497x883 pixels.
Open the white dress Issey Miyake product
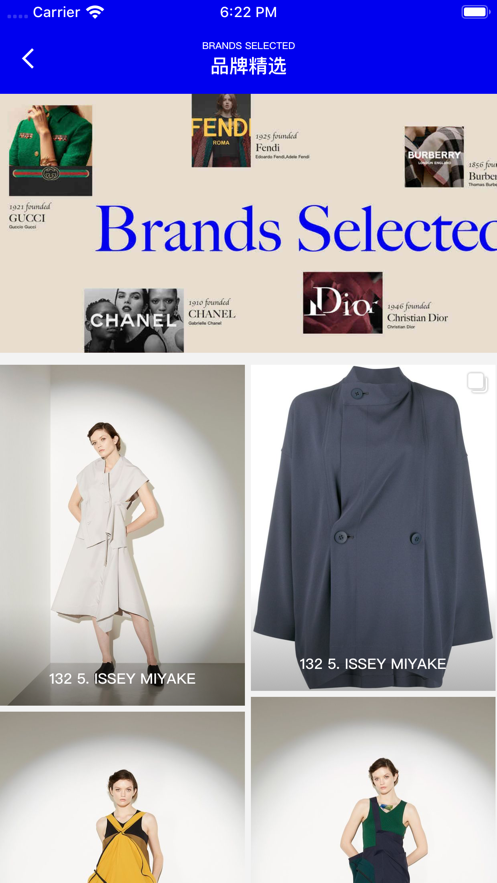122,535
